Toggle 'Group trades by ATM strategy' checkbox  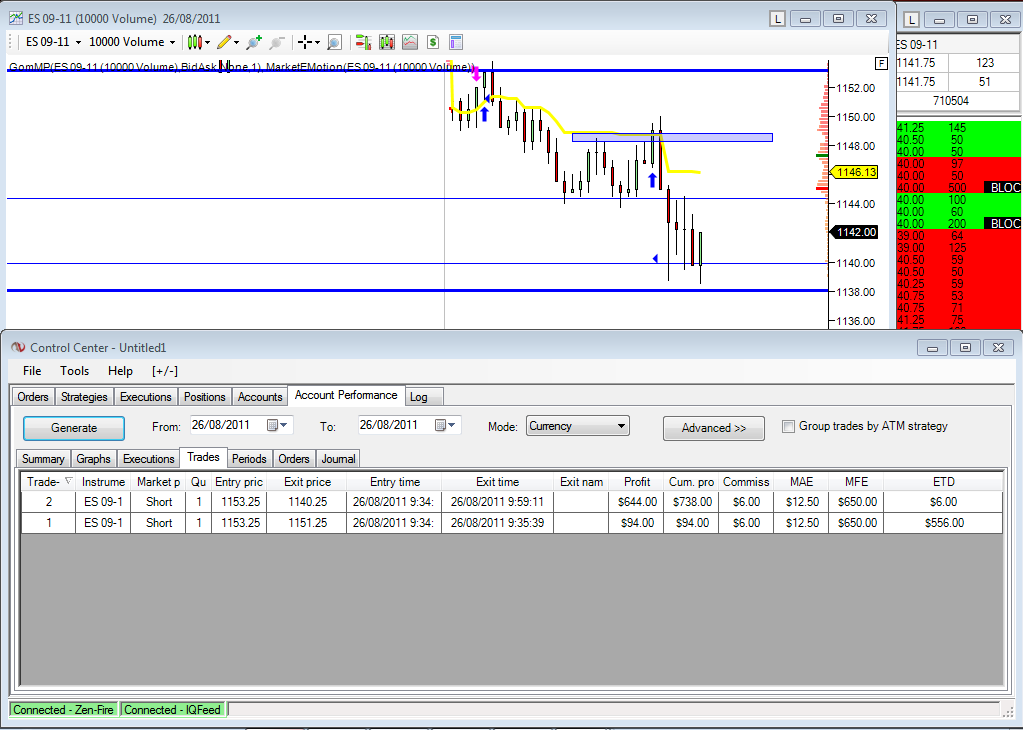[x=788, y=427]
